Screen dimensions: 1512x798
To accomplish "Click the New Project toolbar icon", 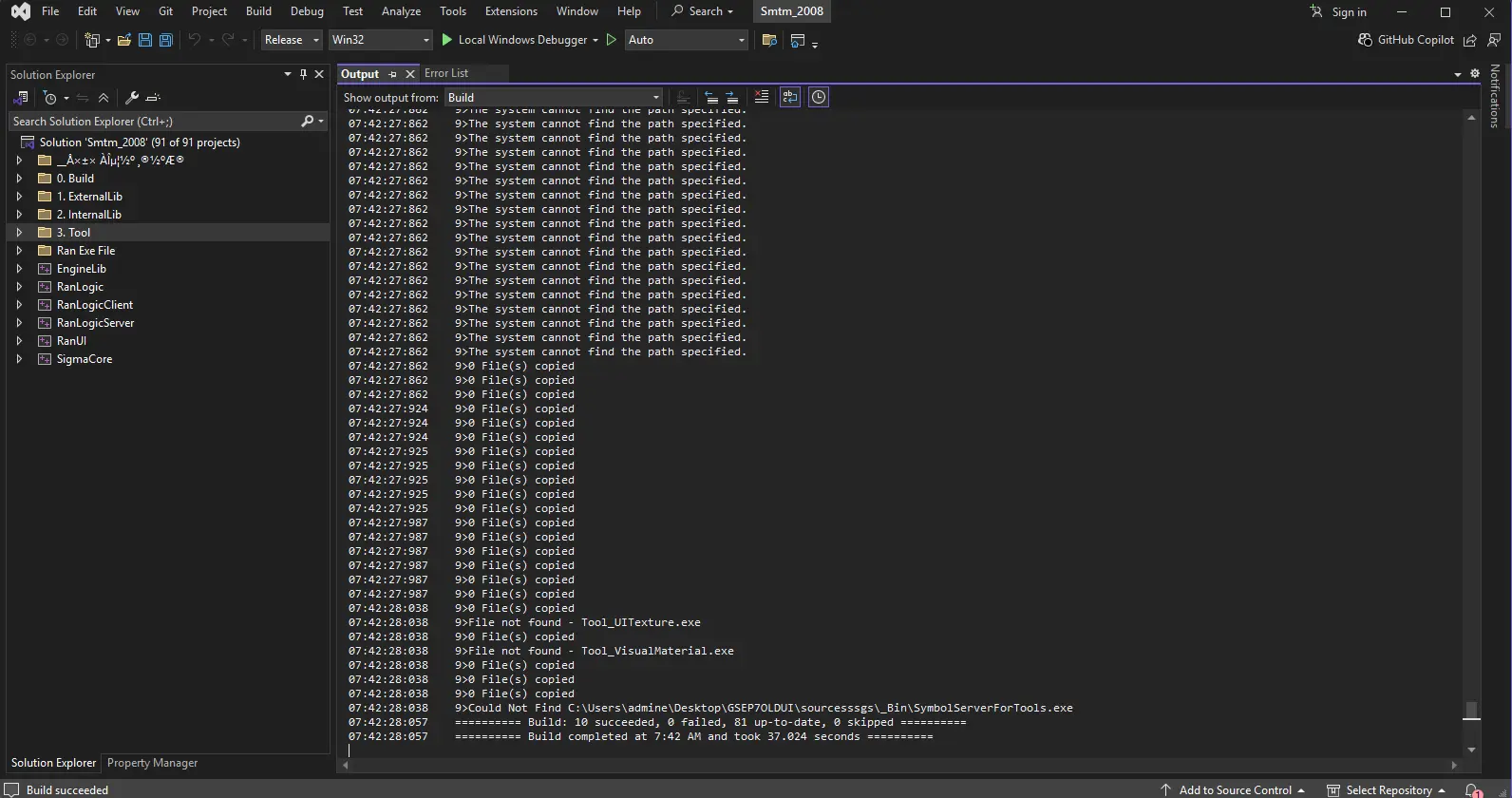I will (x=92, y=40).
